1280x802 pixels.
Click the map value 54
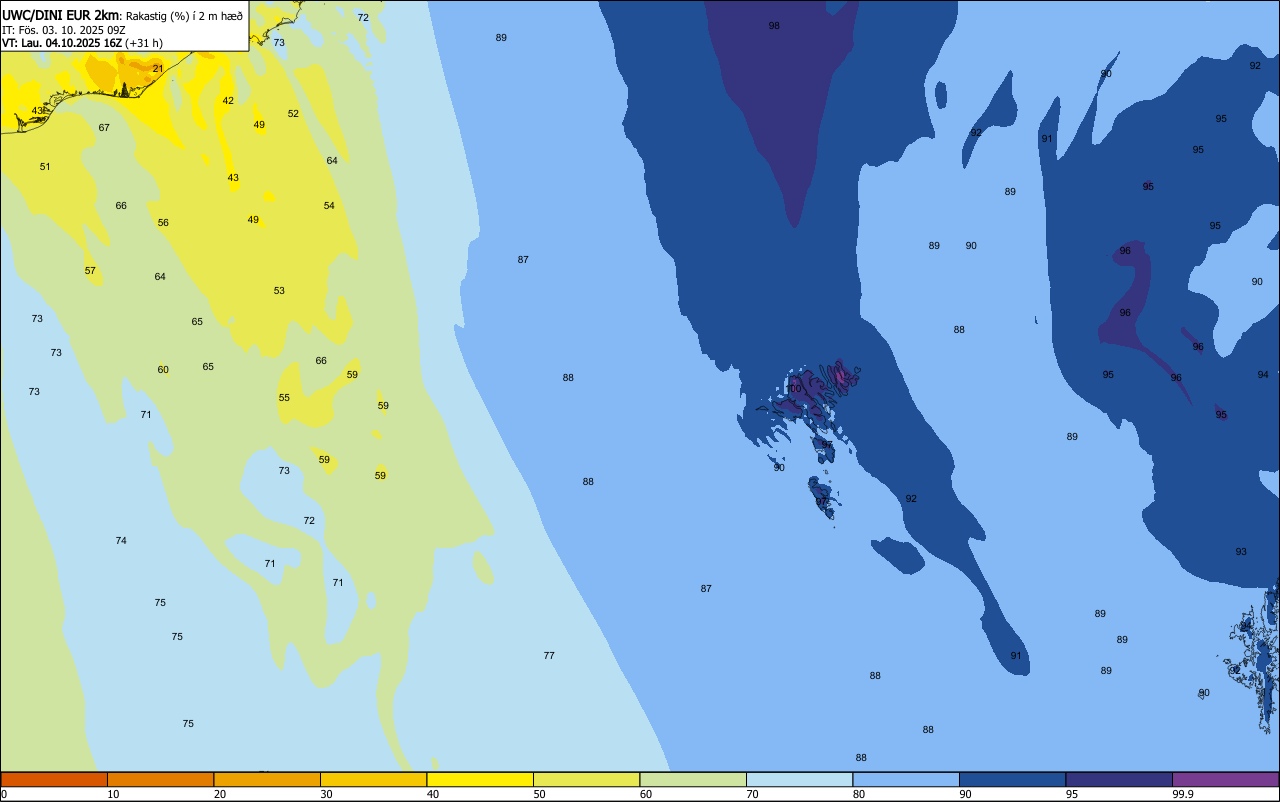pos(329,206)
